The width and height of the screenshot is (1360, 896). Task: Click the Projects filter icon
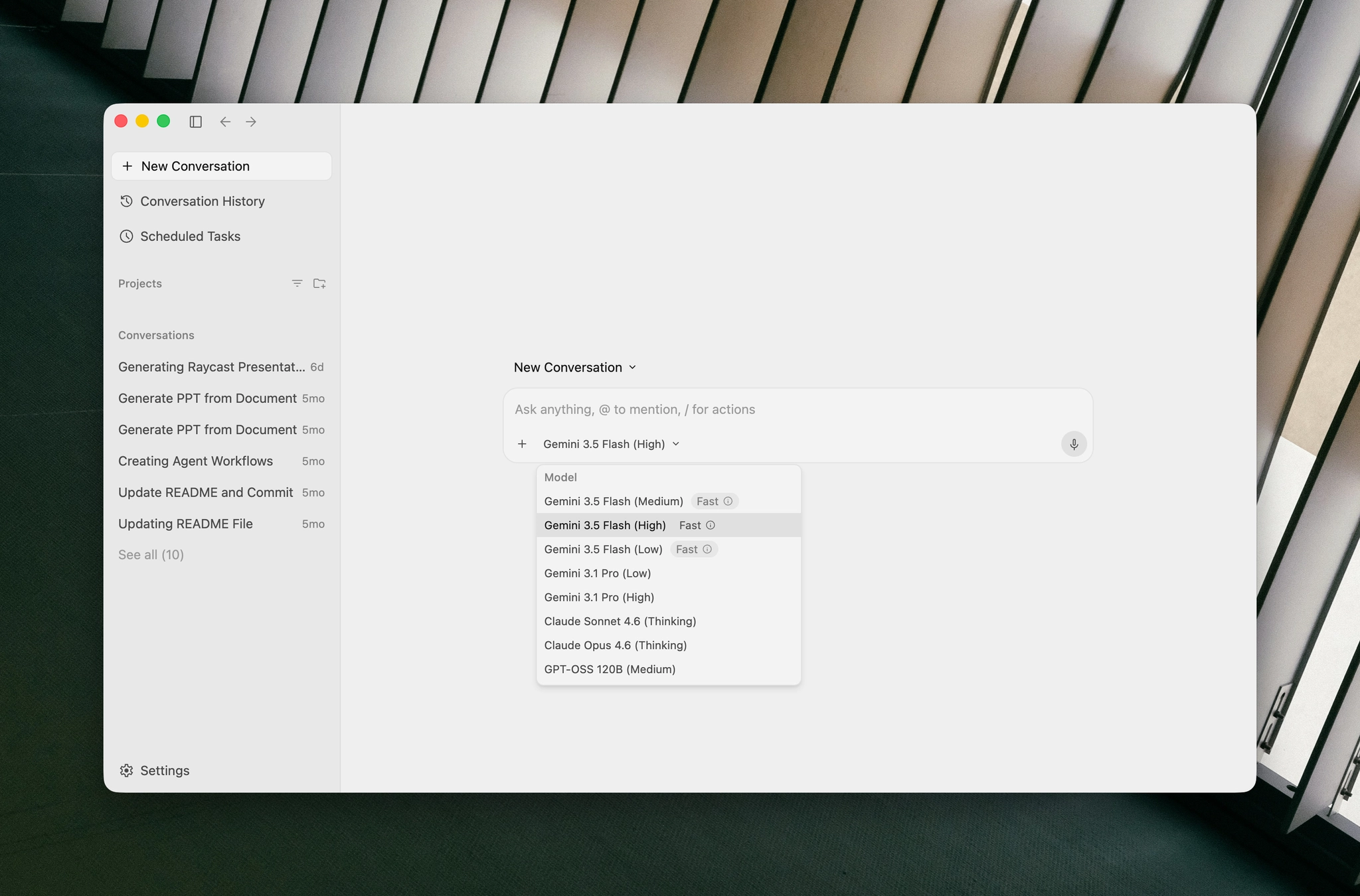[x=297, y=283]
